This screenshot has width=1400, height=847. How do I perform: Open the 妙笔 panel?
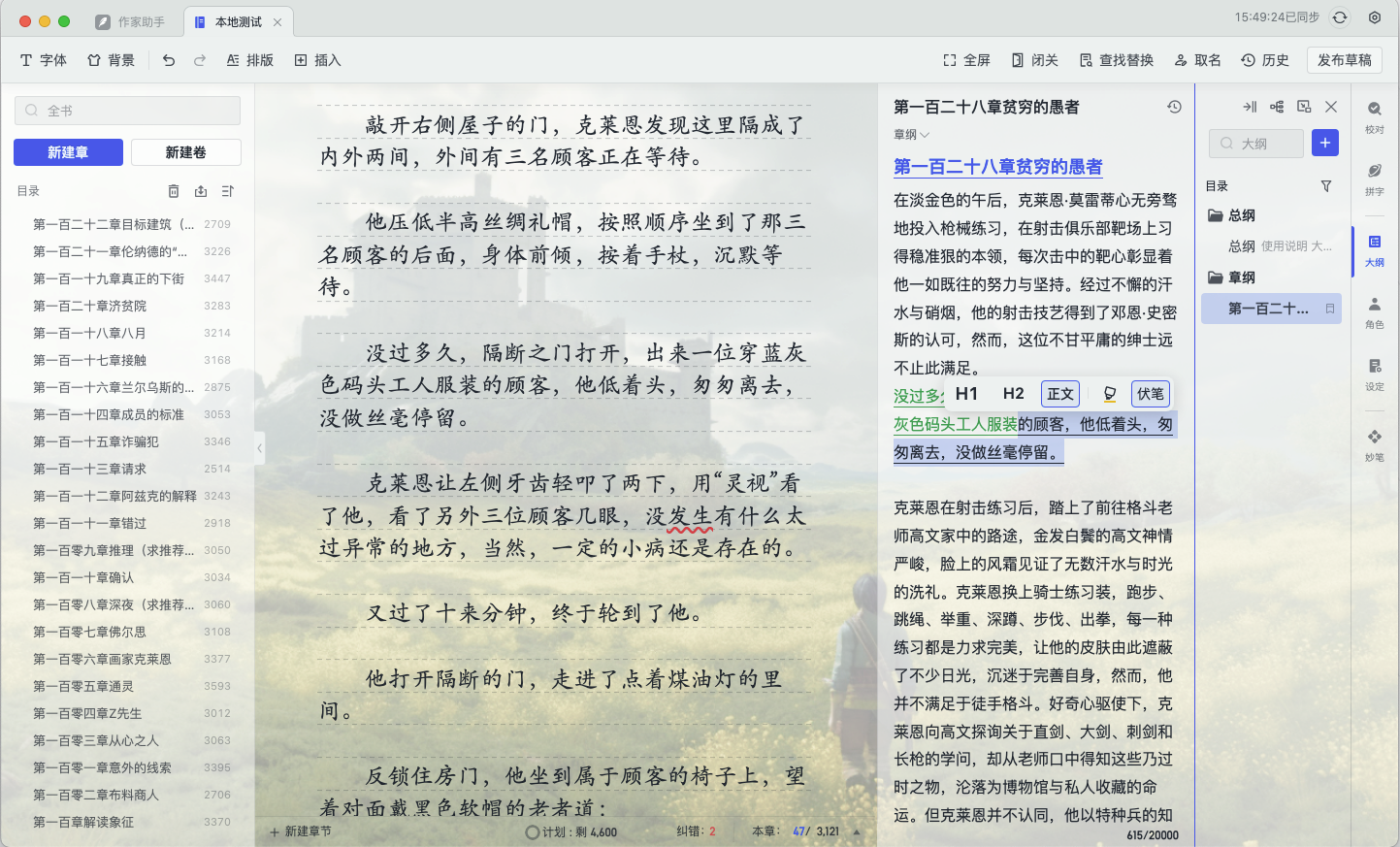click(1375, 444)
